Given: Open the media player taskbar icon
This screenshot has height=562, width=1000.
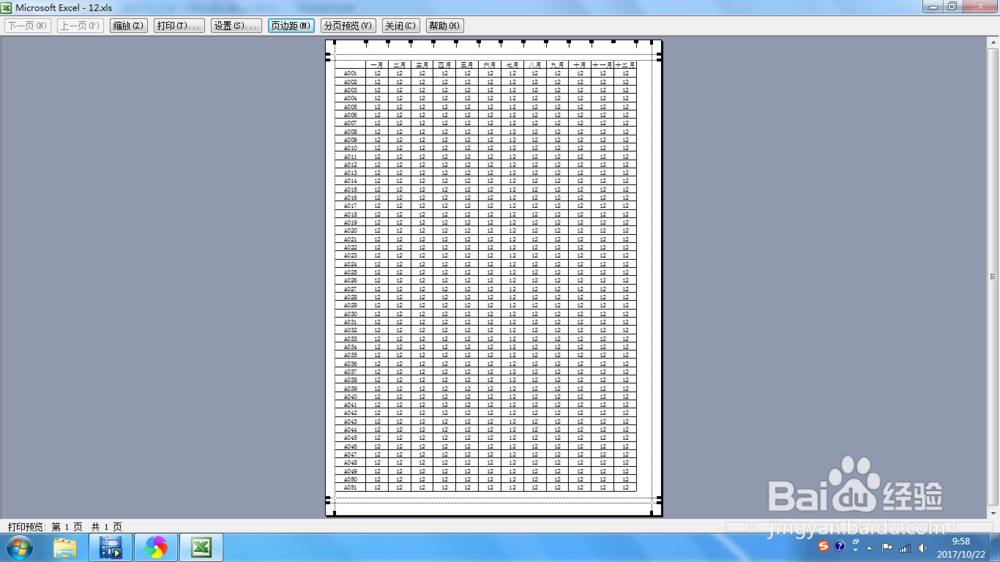Looking at the screenshot, I should pos(110,547).
